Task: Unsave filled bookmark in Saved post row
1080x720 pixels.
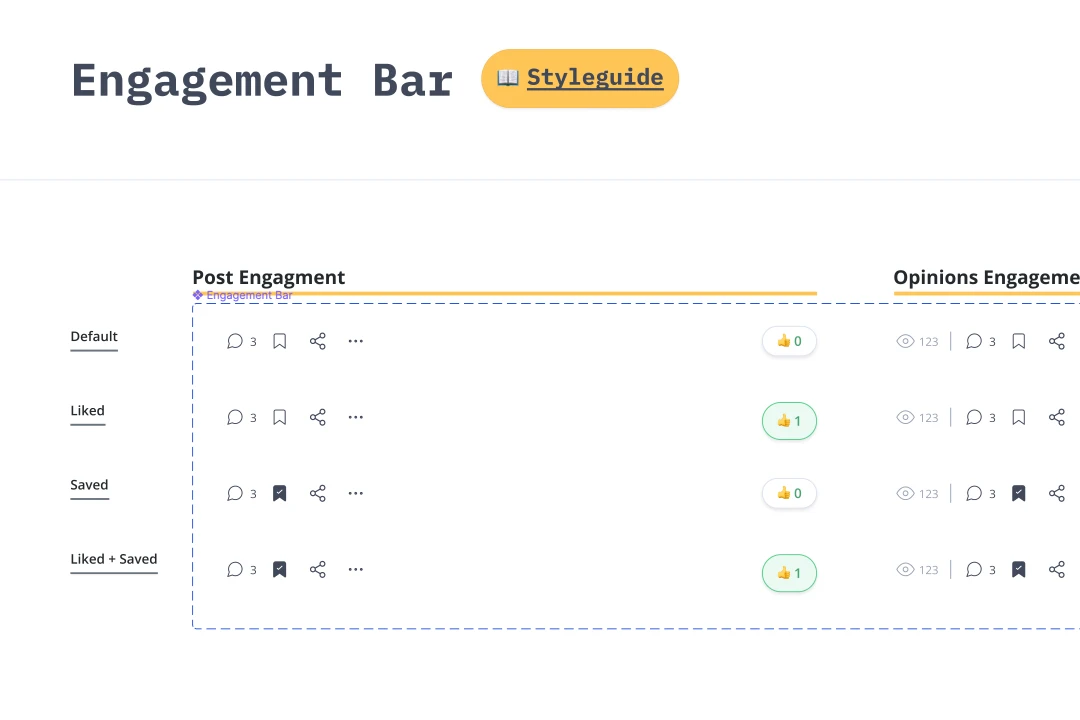Action: pos(280,493)
